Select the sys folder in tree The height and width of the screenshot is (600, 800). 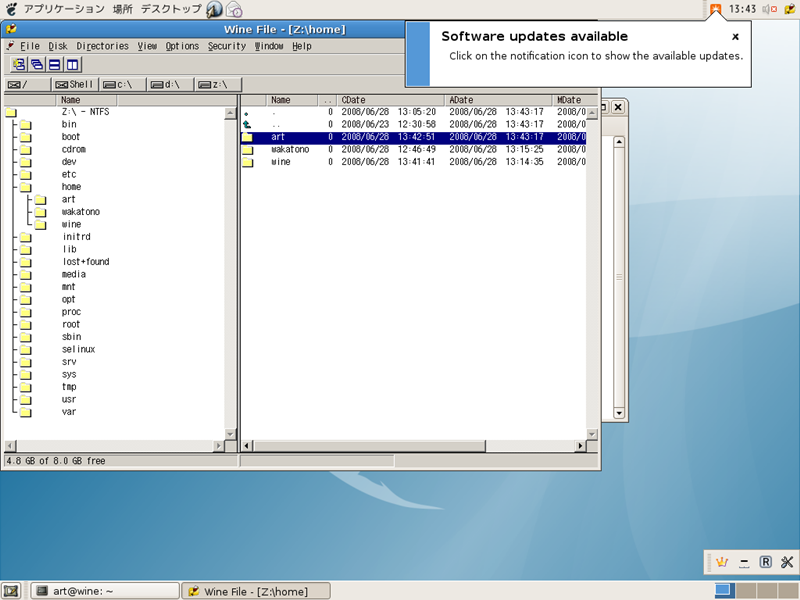point(69,374)
